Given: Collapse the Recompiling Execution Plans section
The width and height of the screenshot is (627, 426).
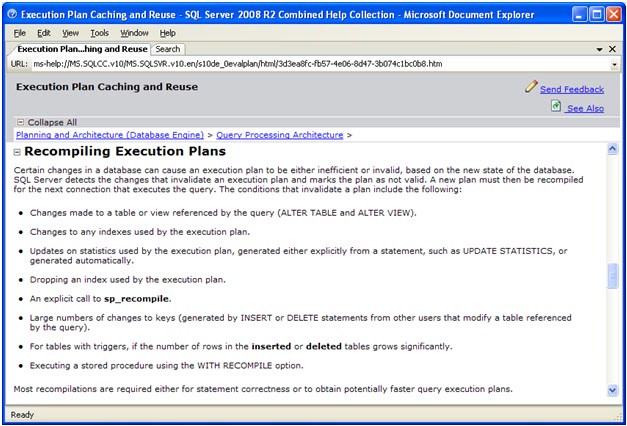Looking at the screenshot, I should pos(17,152).
